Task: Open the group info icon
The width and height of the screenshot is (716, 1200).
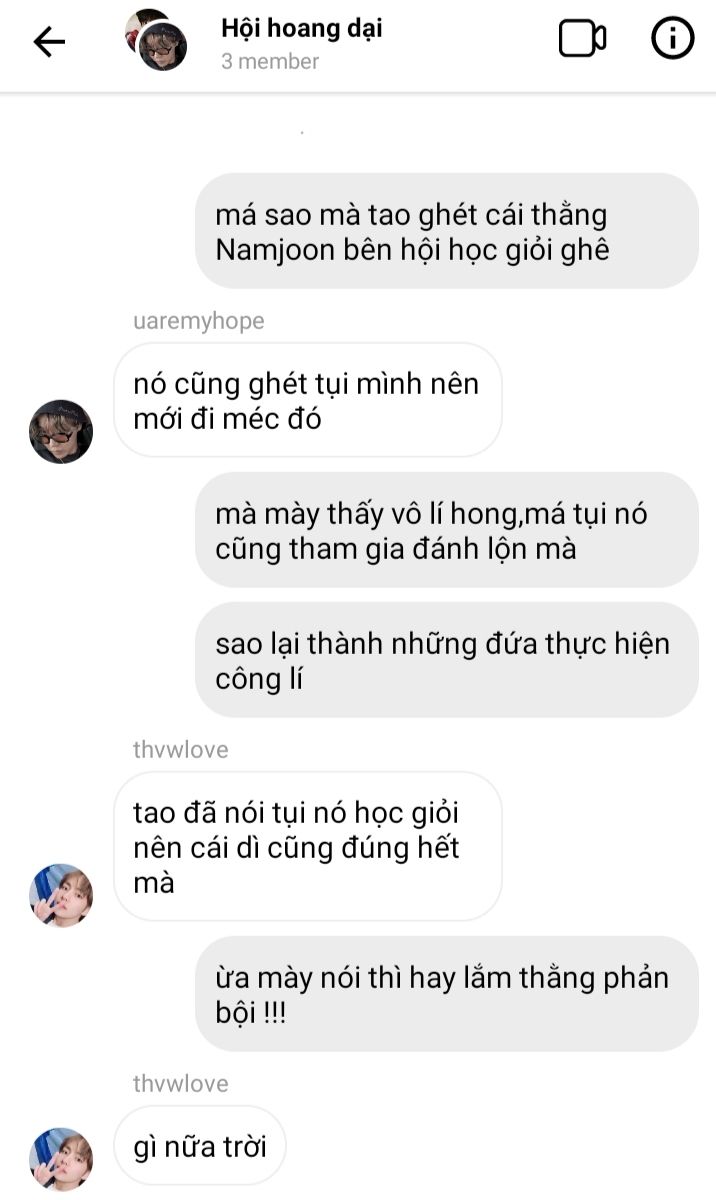Action: pos(673,39)
